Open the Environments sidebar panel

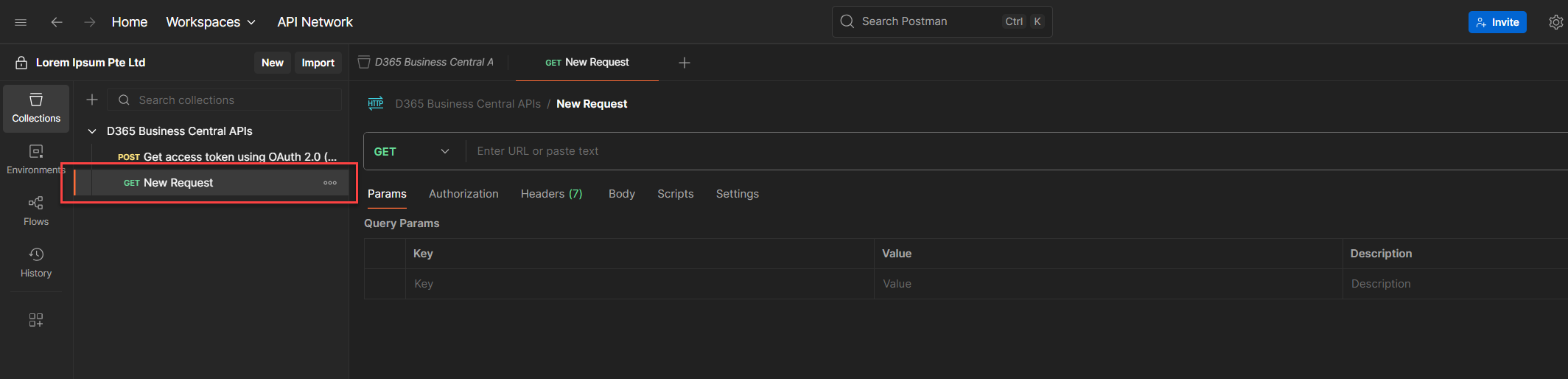pos(36,160)
